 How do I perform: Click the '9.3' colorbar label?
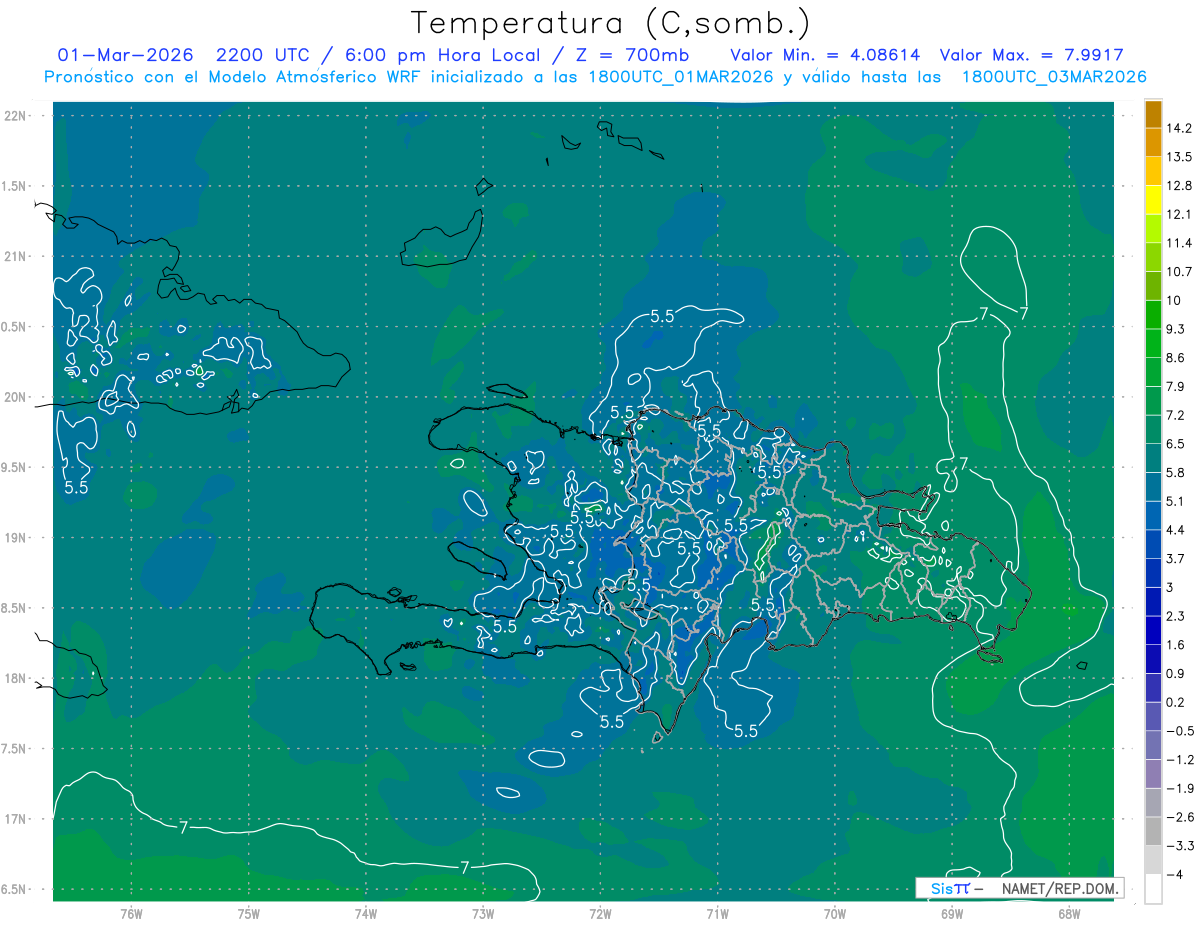[x=1176, y=329]
